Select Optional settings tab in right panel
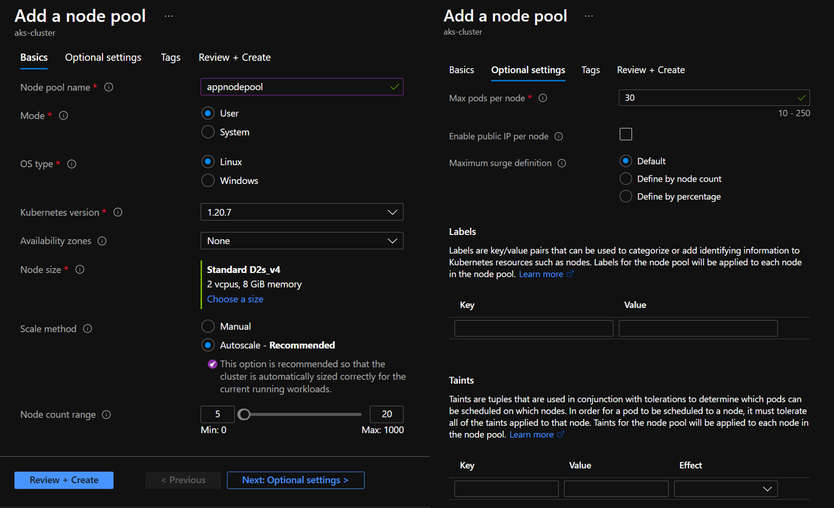The height and width of the screenshot is (508, 834). 528,70
